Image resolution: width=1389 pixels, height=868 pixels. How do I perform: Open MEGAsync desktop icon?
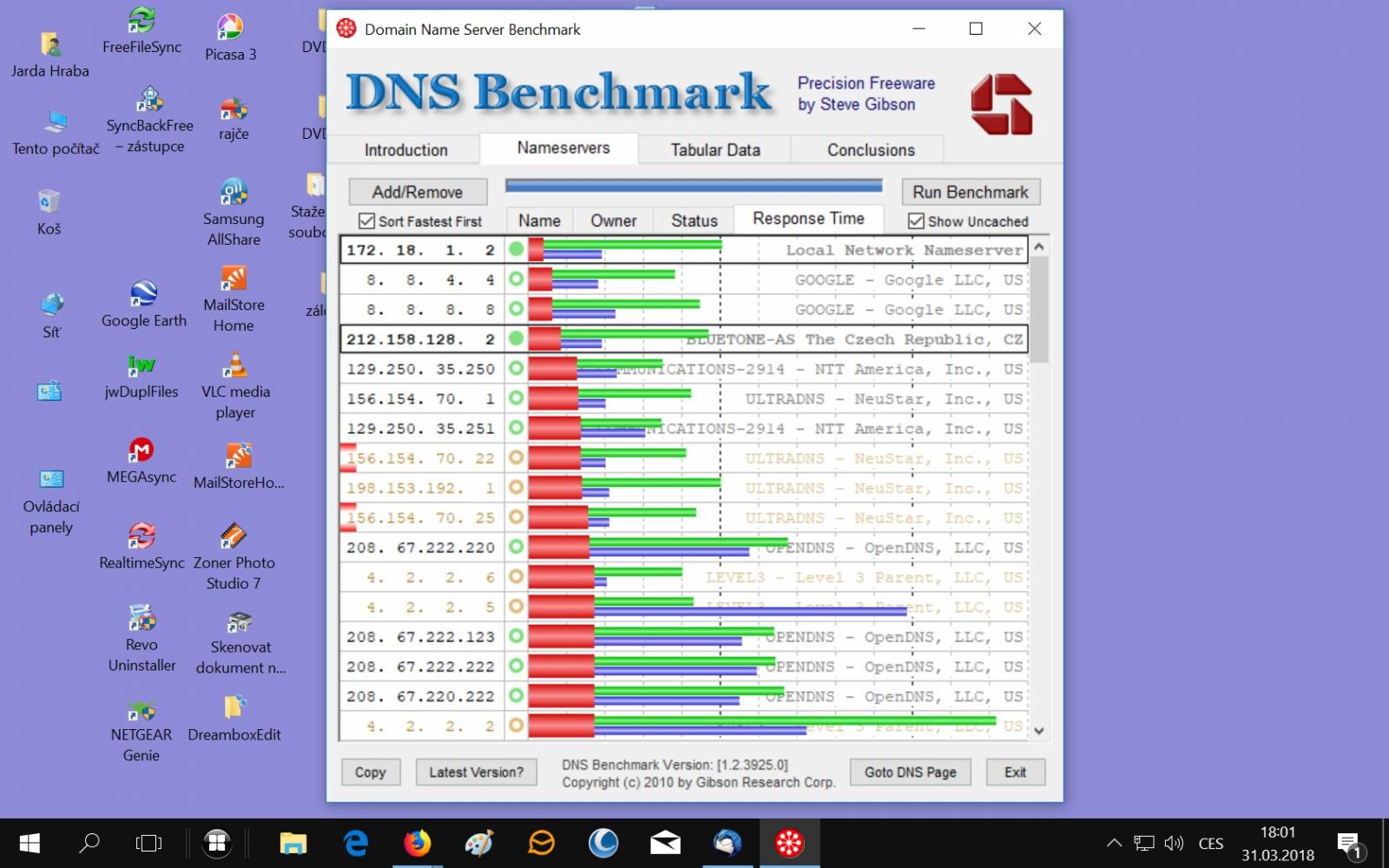coord(142,461)
